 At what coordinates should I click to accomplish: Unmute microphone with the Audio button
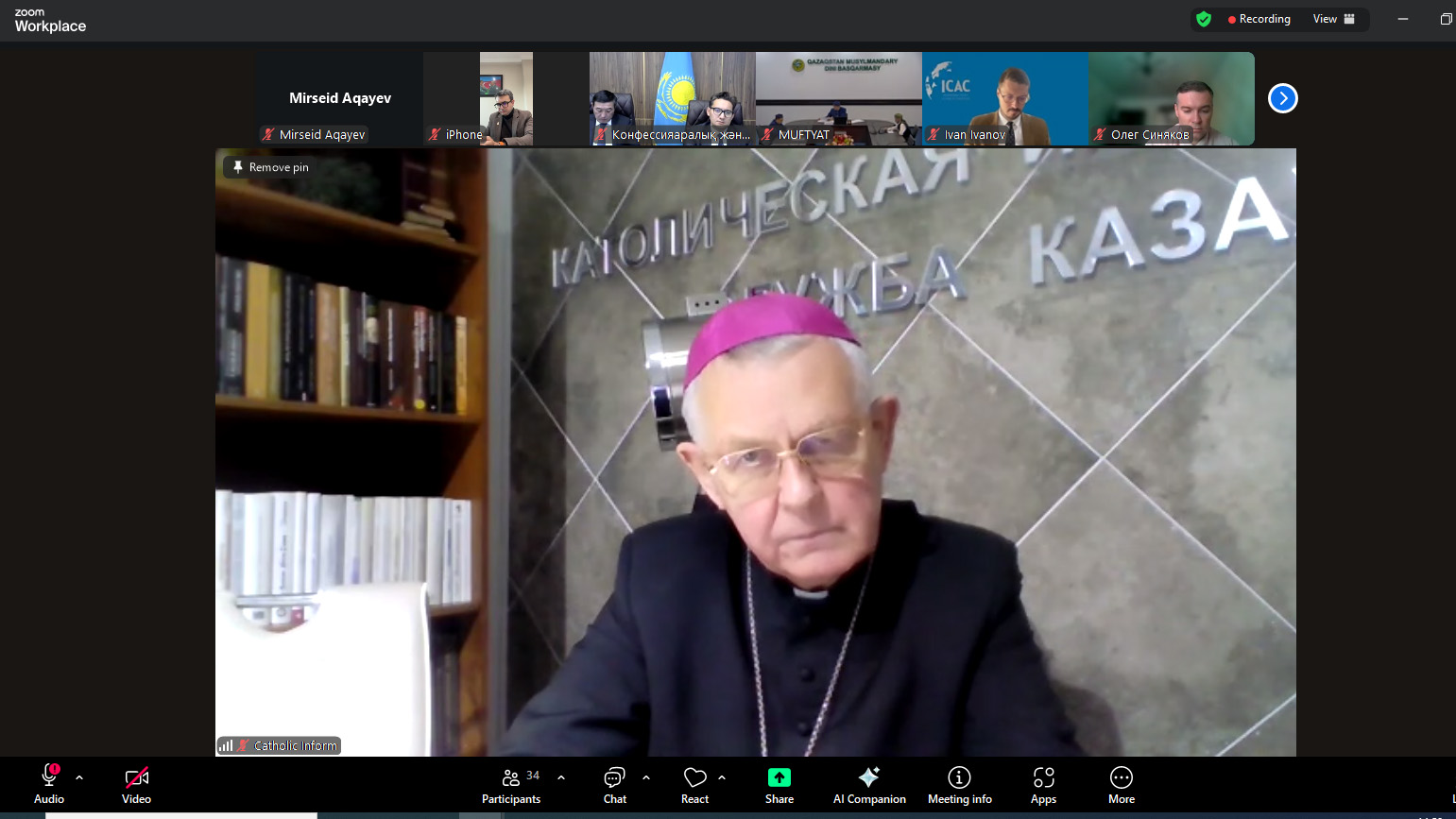pos(49,784)
